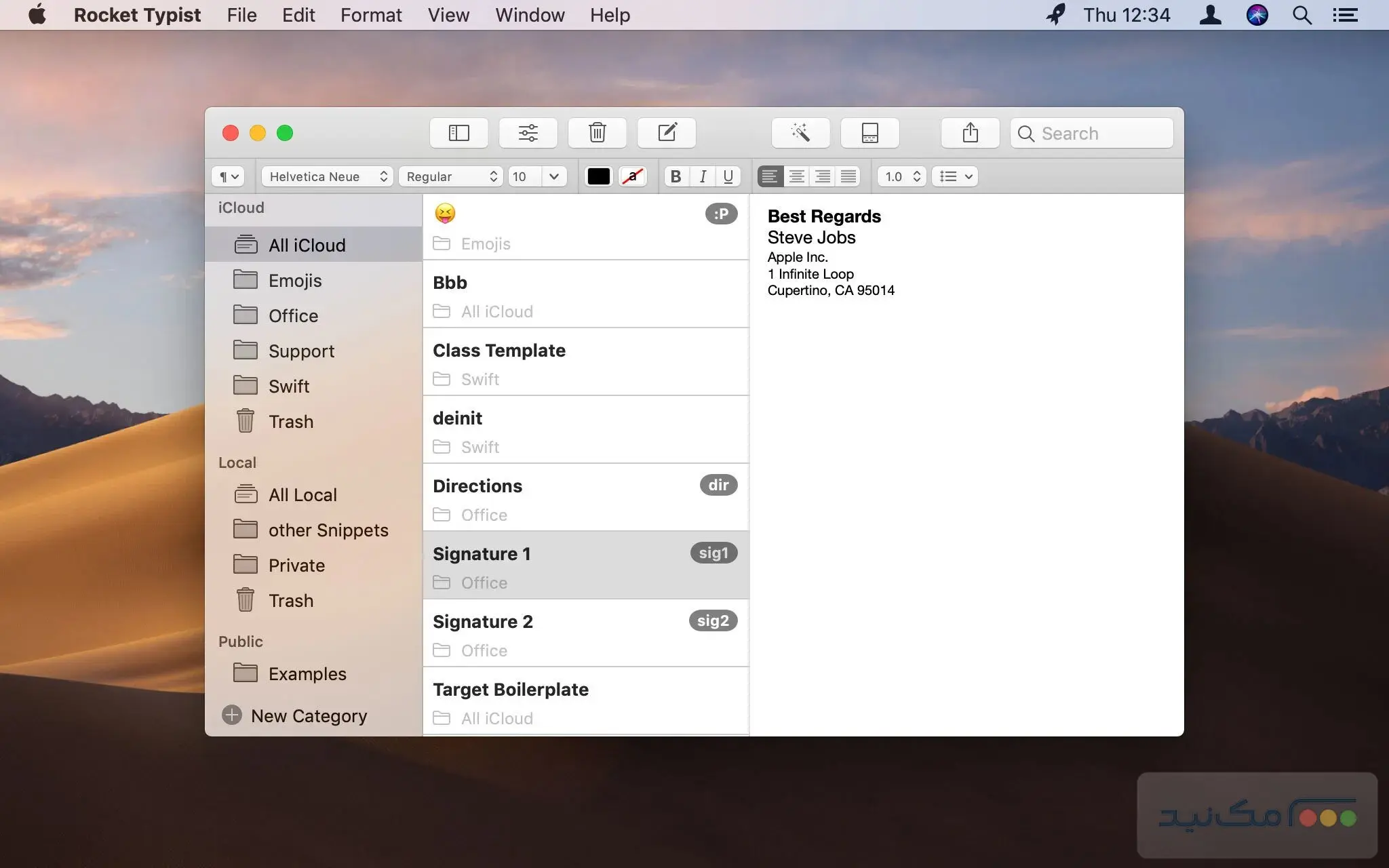The height and width of the screenshot is (868, 1389).
Task: Click the magic wand macro icon
Action: pos(801,133)
